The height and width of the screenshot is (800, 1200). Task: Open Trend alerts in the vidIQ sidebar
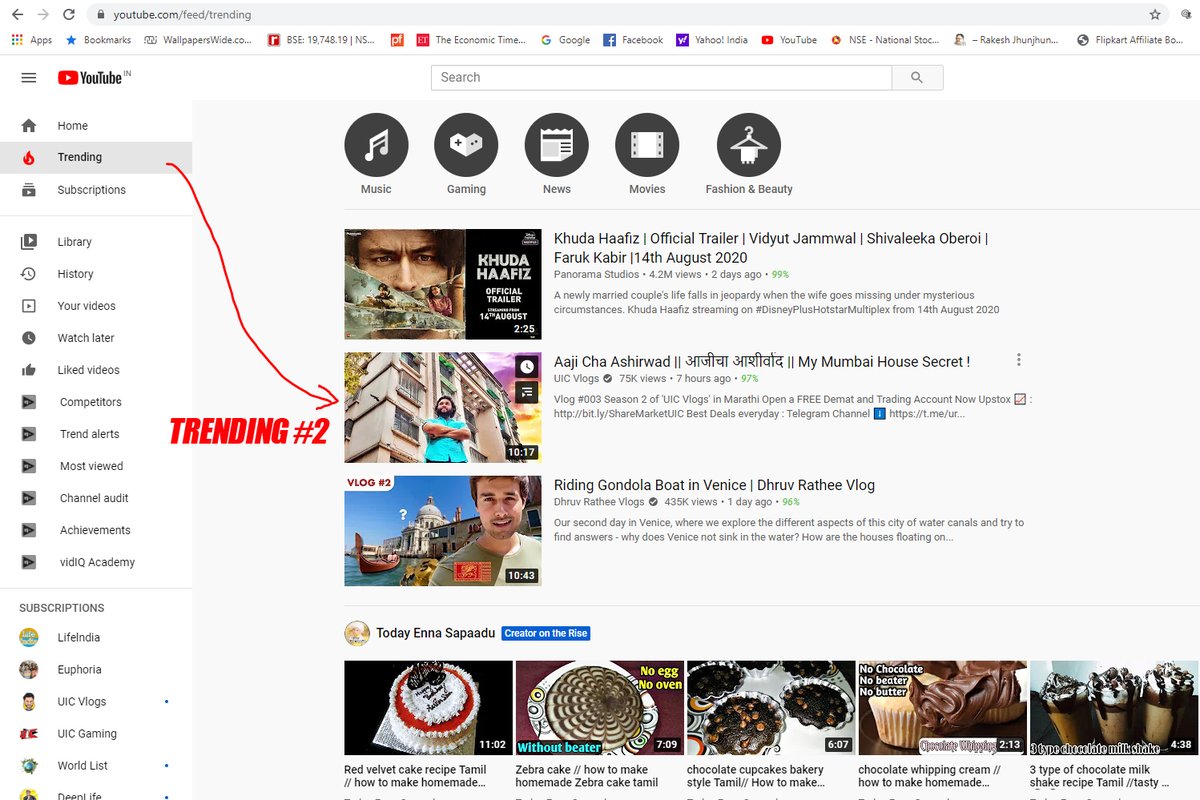click(x=88, y=433)
